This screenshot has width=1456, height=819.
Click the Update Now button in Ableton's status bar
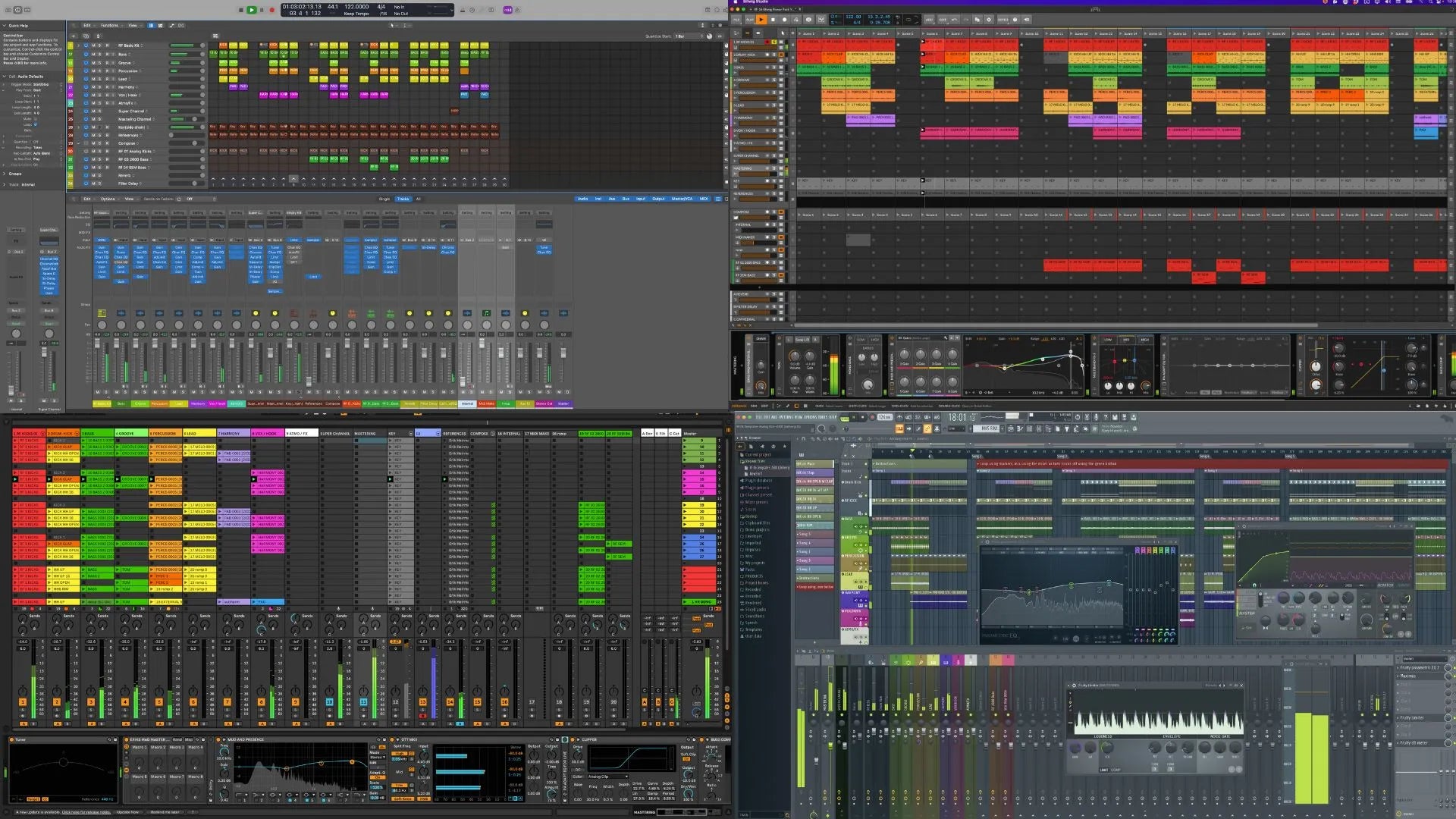[x=127, y=811]
